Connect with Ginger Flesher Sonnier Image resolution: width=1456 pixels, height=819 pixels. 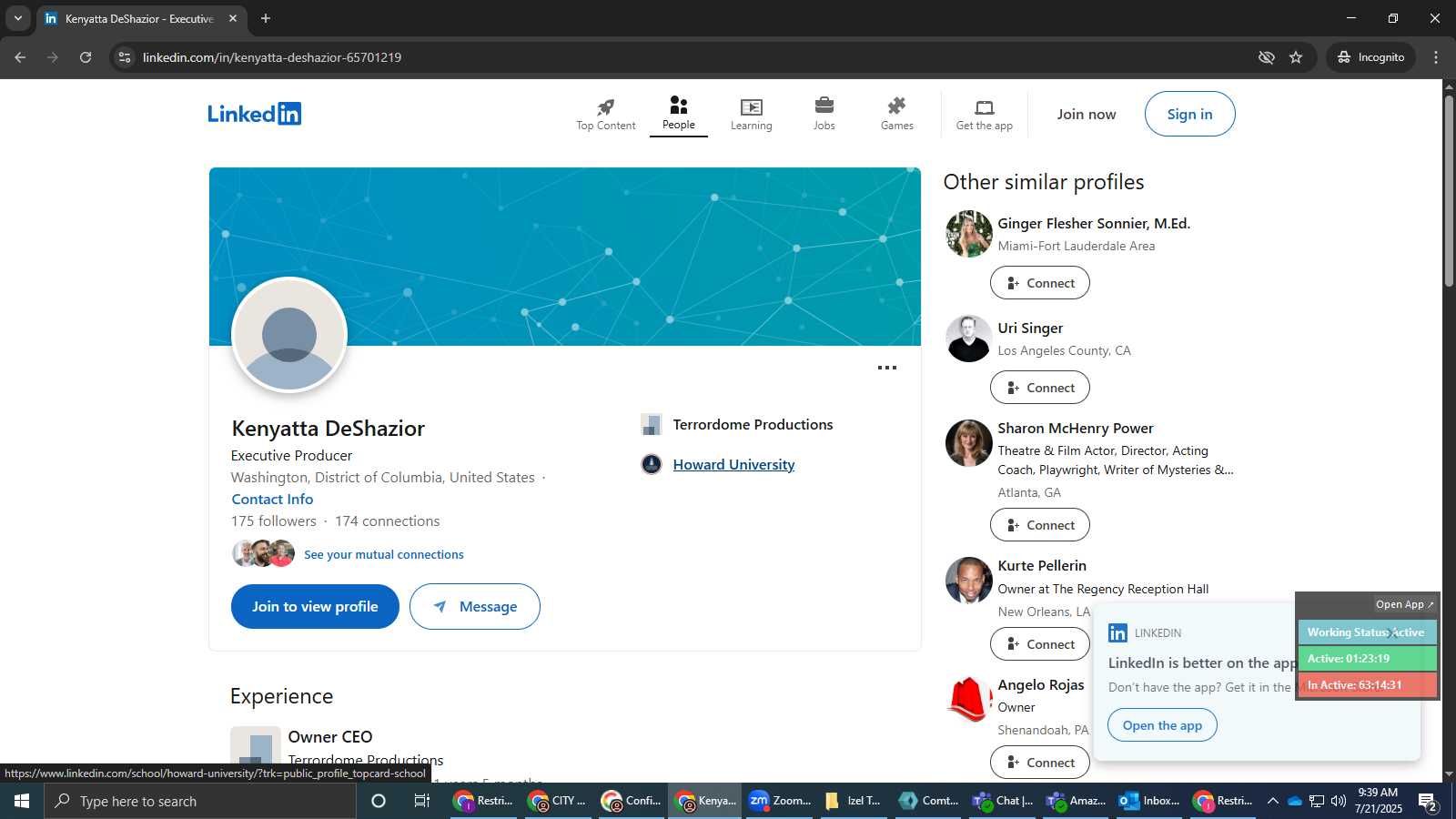point(1039,283)
